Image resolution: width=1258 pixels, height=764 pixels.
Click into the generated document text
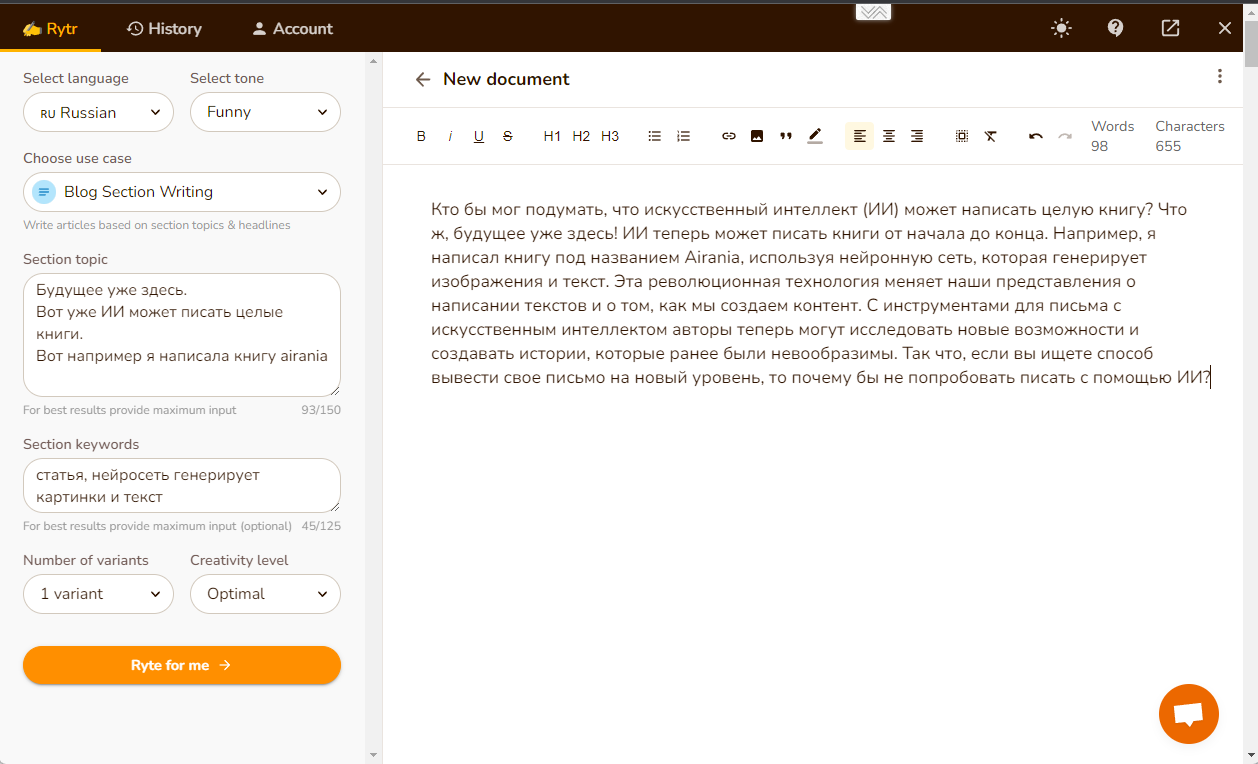[820, 293]
